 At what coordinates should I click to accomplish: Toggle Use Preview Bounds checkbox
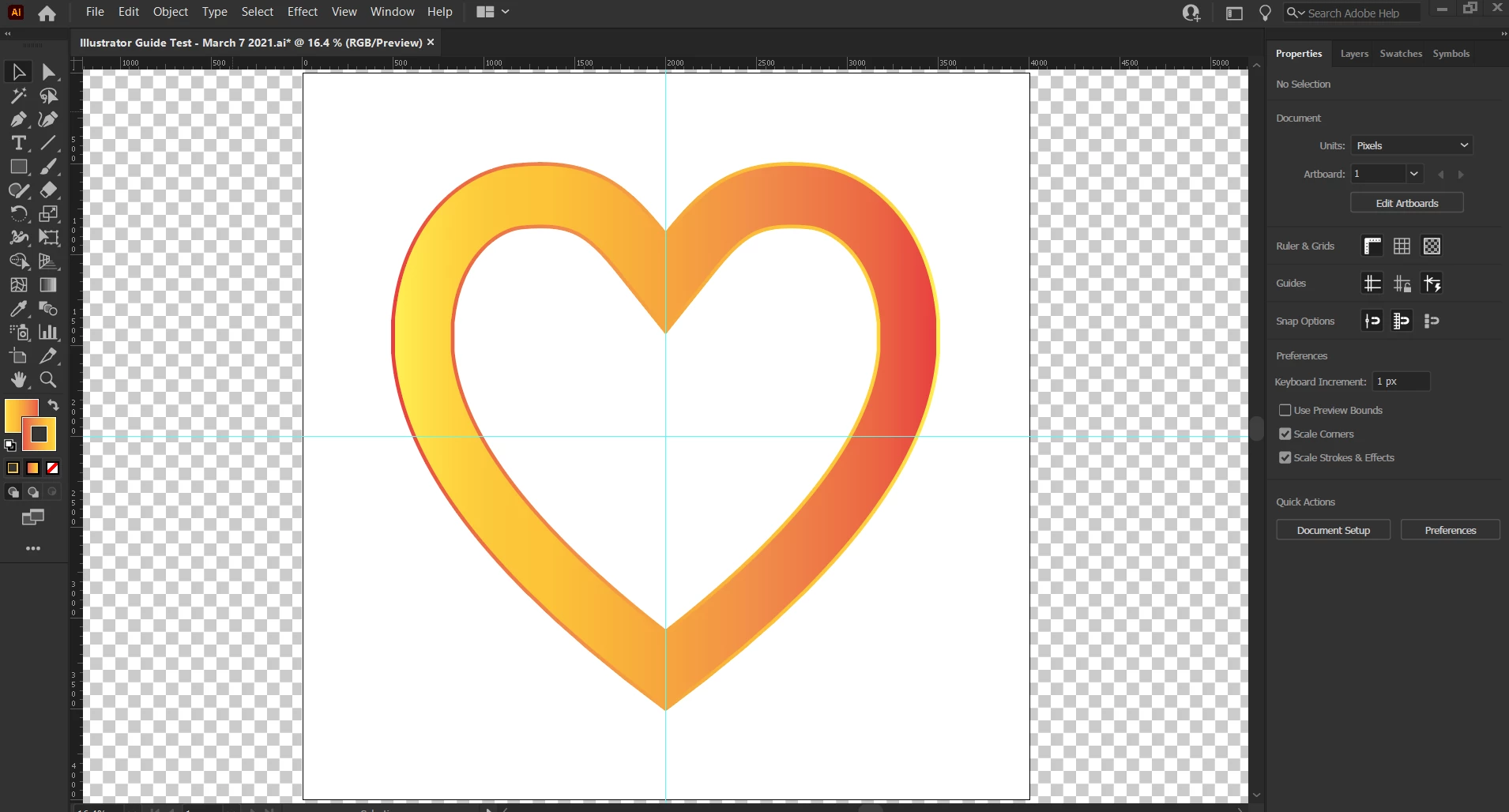(x=1285, y=410)
